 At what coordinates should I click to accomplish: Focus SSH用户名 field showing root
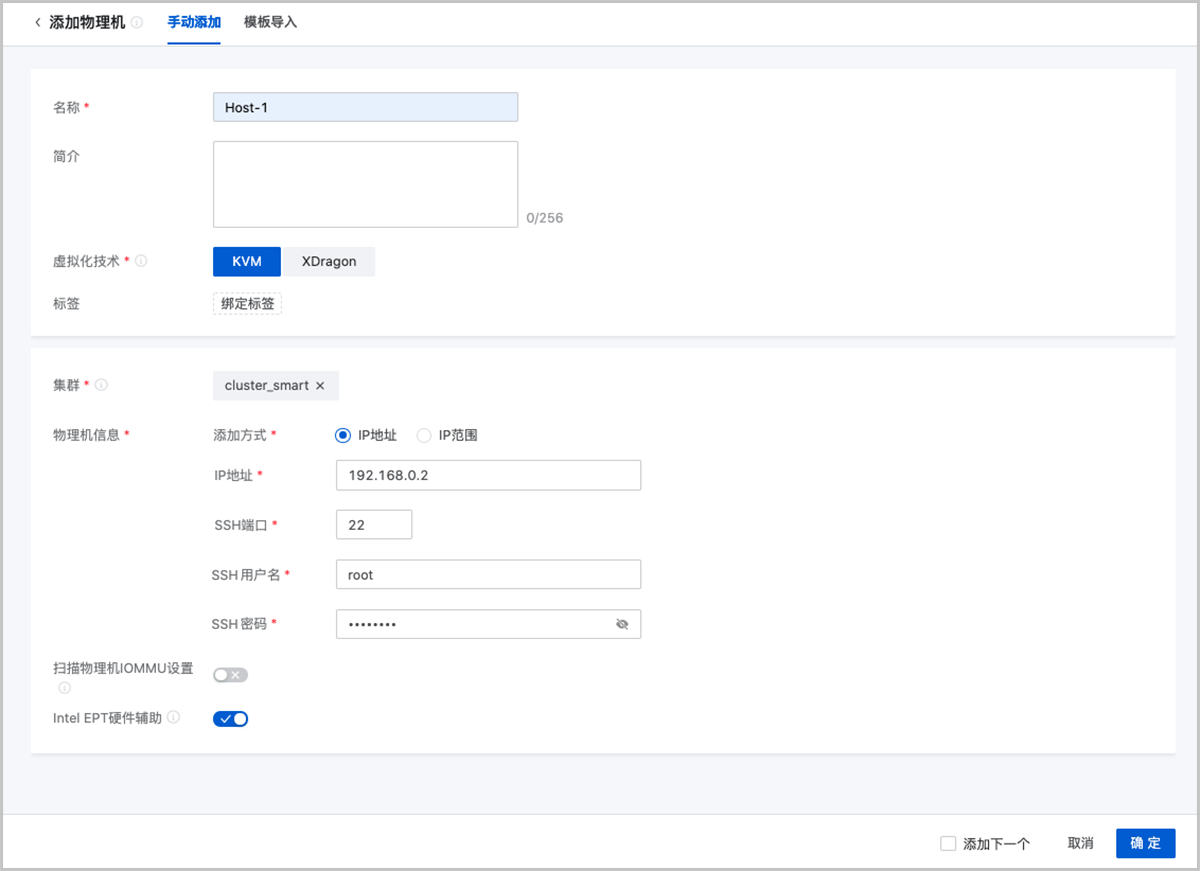coord(488,574)
